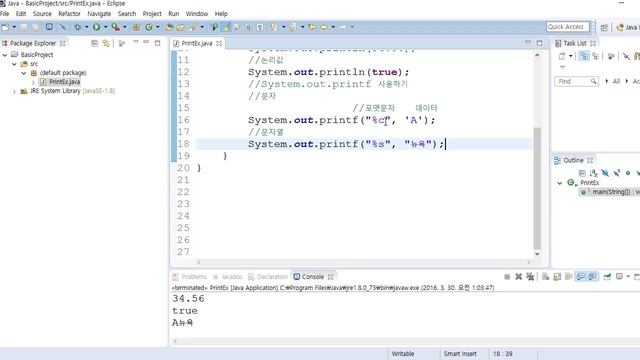This screenshot has width=640, height=360.
Task: Switch to the Problems tab
Action: (190, 277)
